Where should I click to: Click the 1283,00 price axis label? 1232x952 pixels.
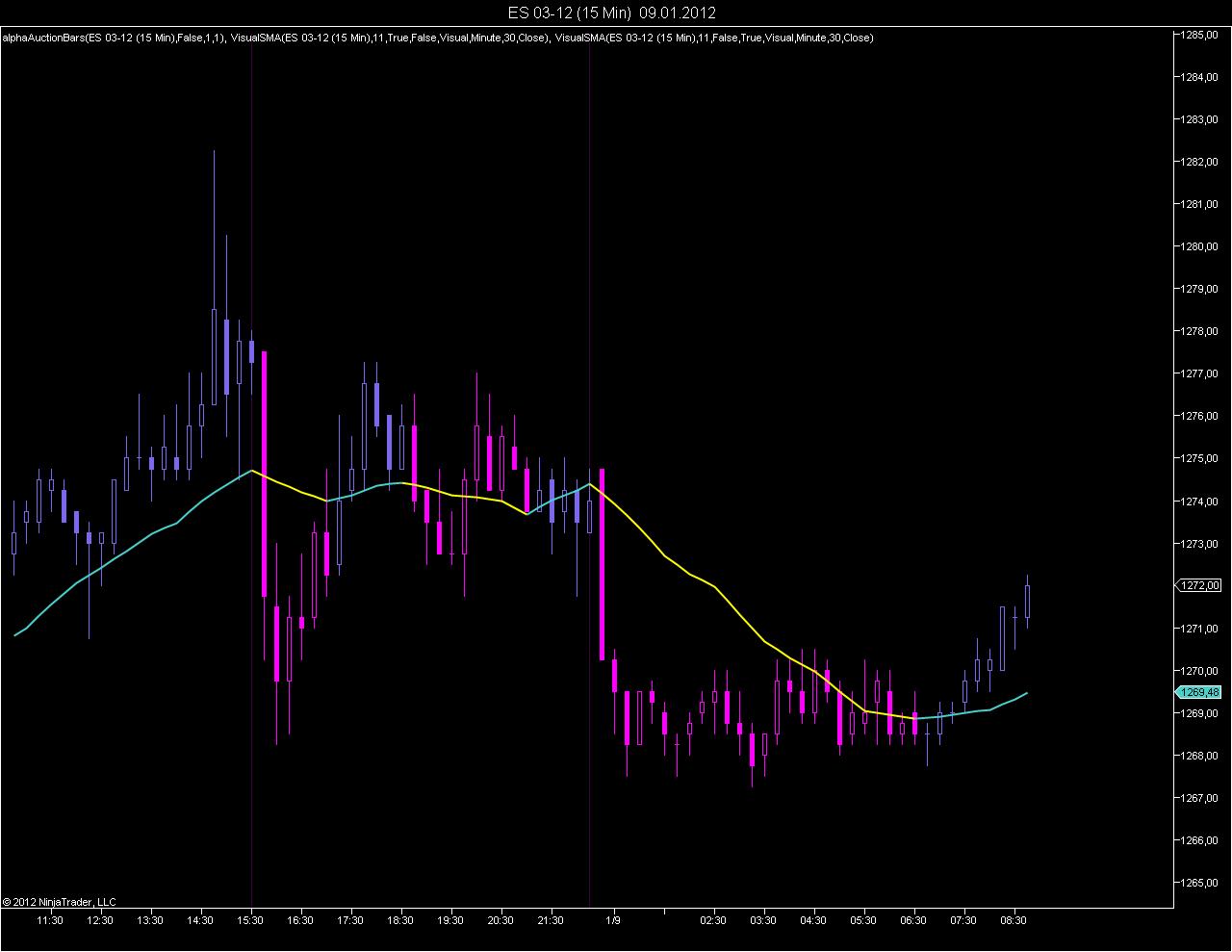[x=1201, y=119]
